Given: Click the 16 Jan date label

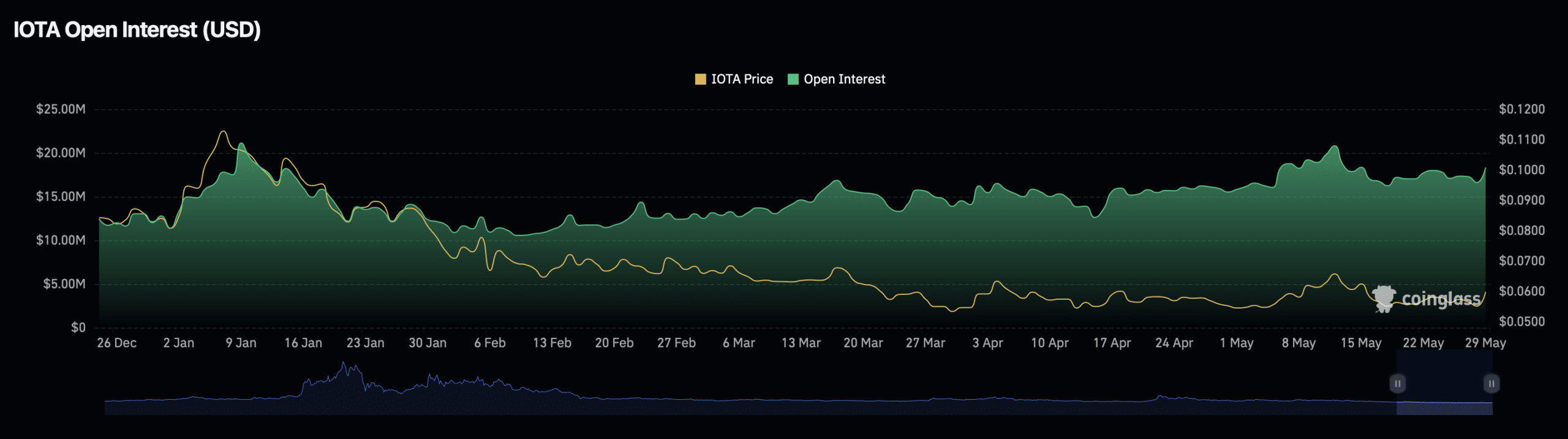Looking at the screenshot, I should coord(303,343).
